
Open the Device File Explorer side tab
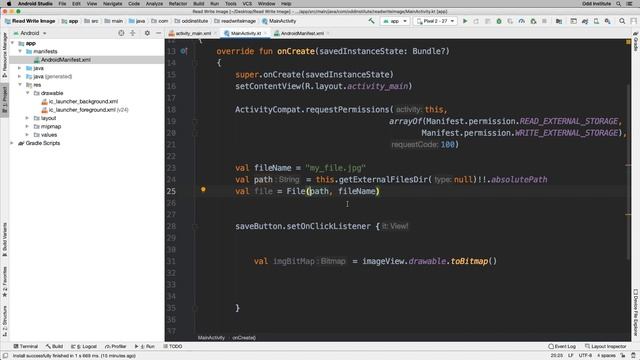(x=636, y=313)
